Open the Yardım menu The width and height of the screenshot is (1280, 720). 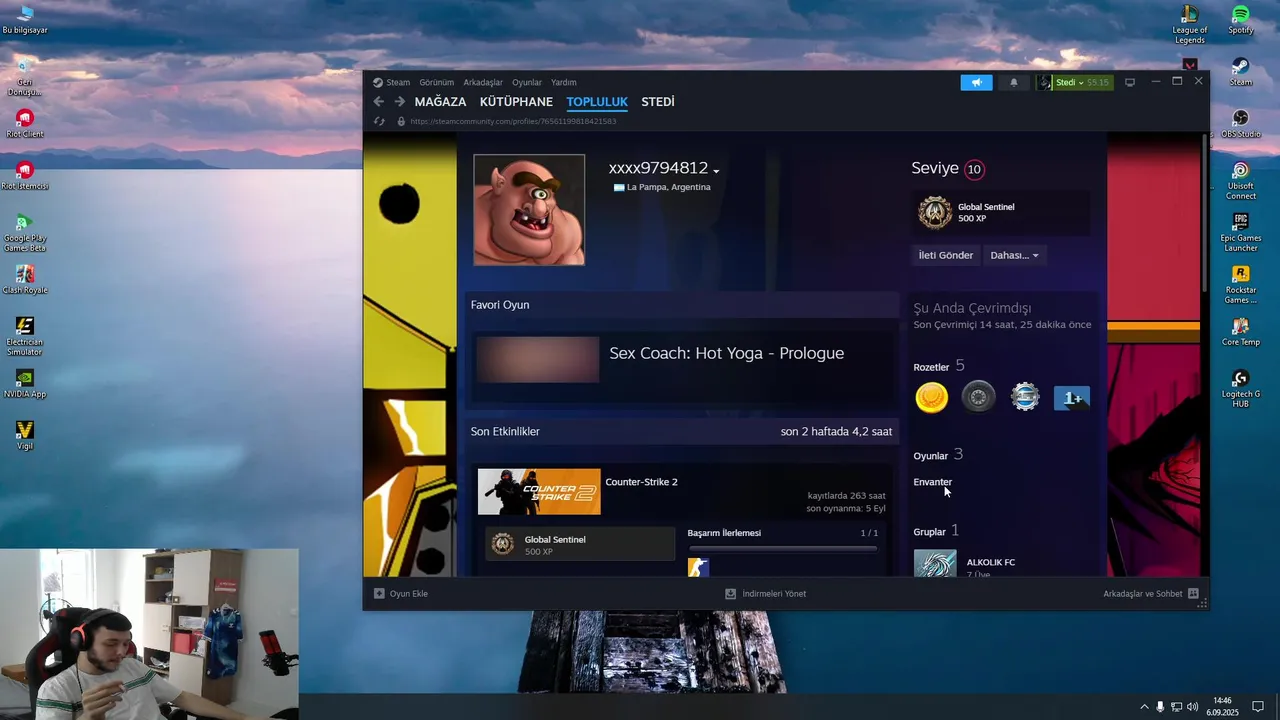[564, 83]
